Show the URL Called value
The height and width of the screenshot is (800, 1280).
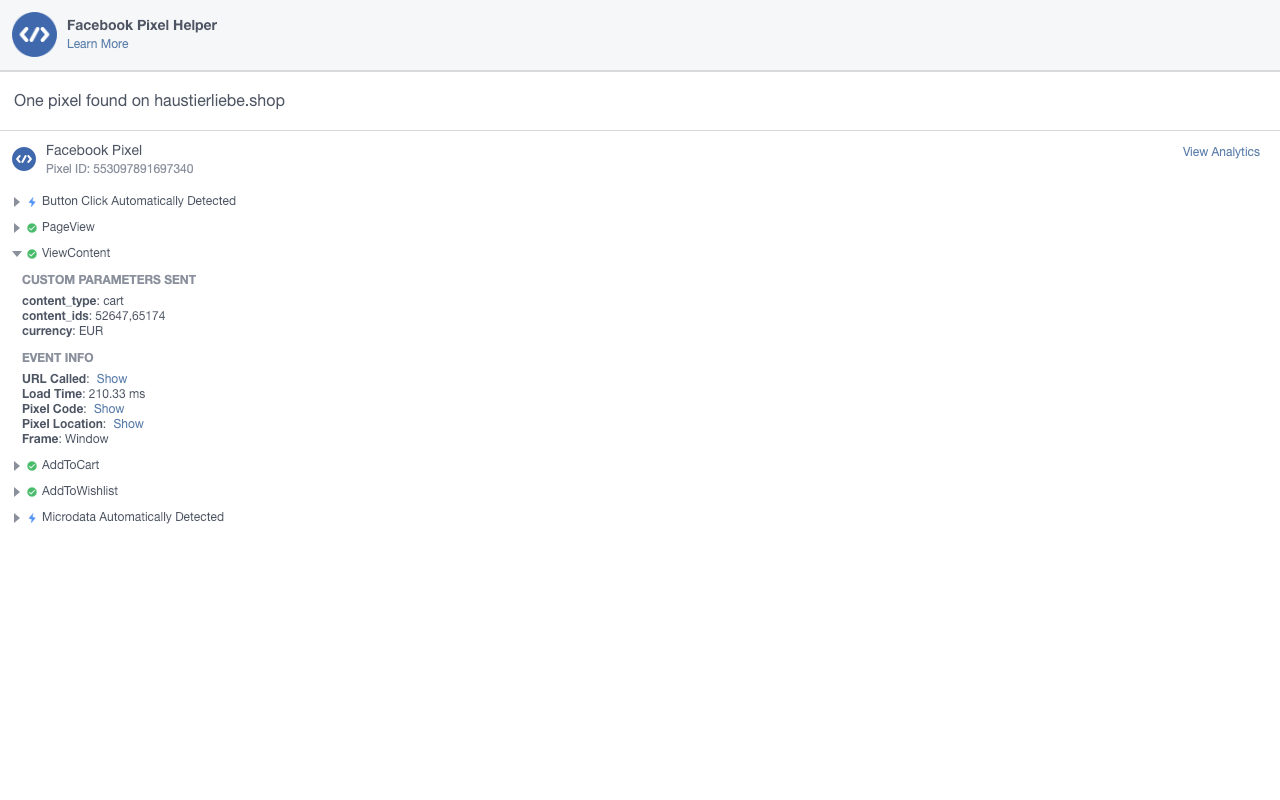point(112,379)
